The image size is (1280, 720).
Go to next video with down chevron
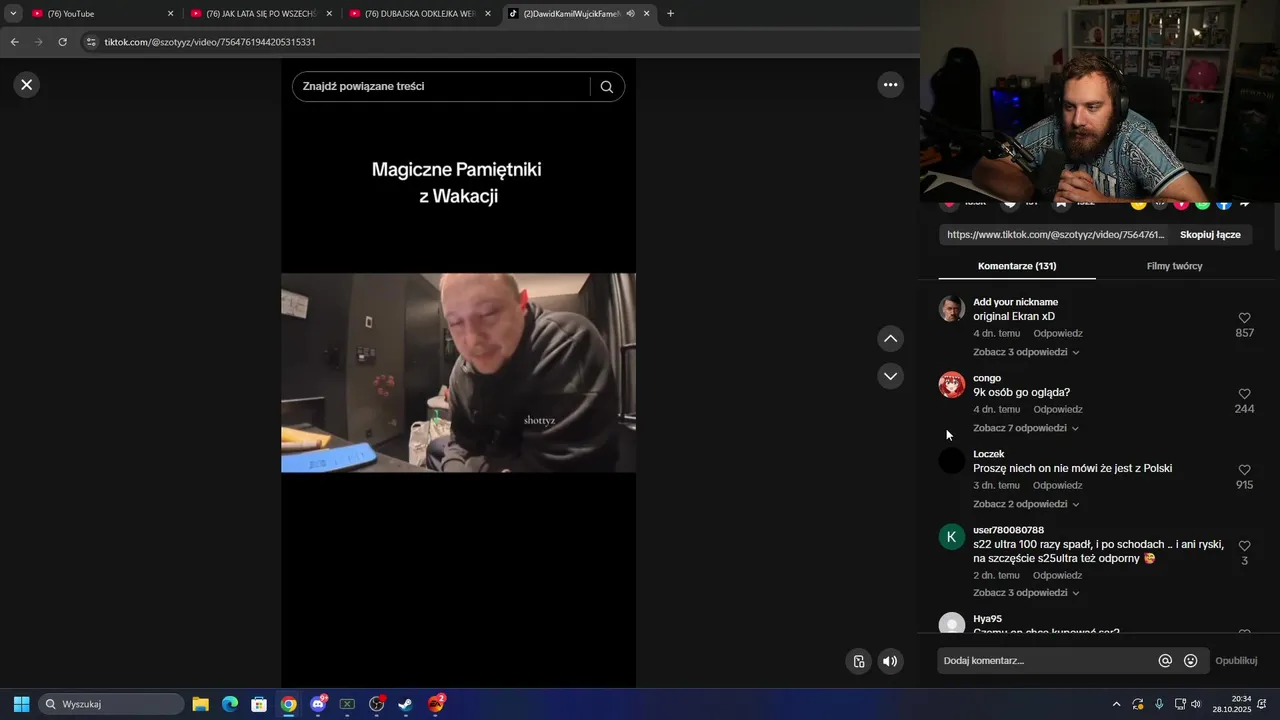(890, 376)
